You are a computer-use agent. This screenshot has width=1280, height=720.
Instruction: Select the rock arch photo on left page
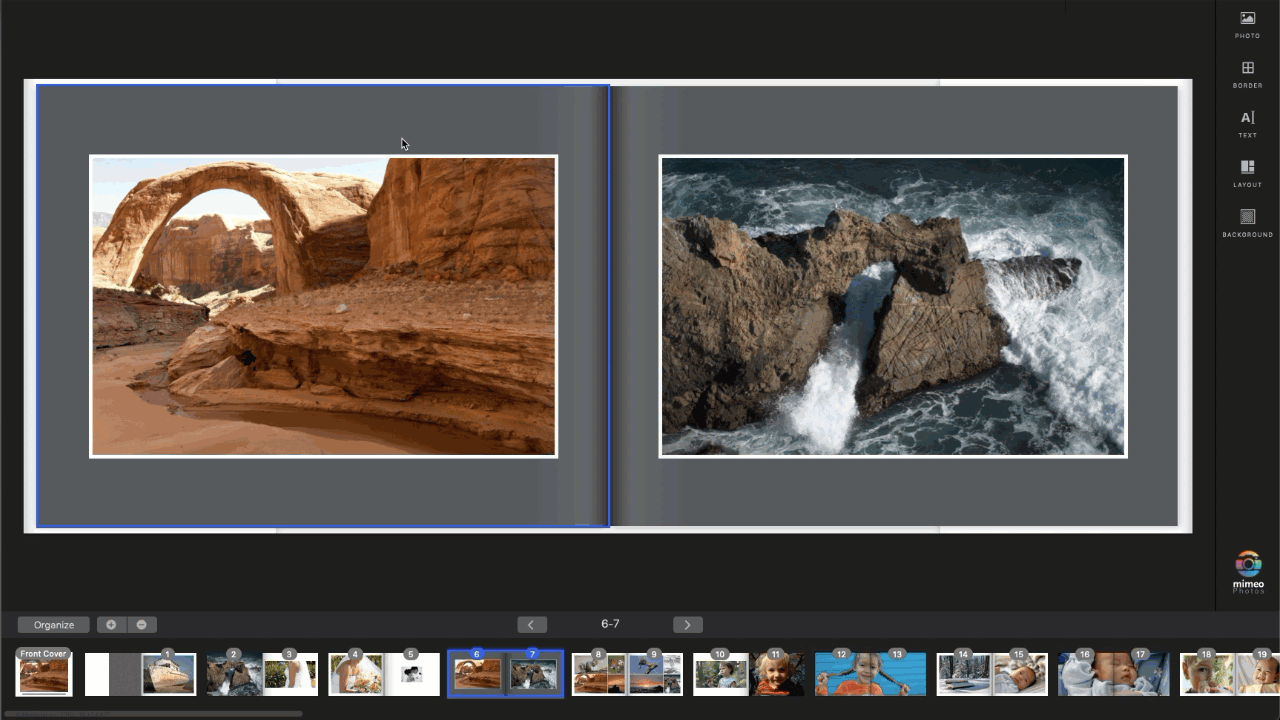coord(323,306)
